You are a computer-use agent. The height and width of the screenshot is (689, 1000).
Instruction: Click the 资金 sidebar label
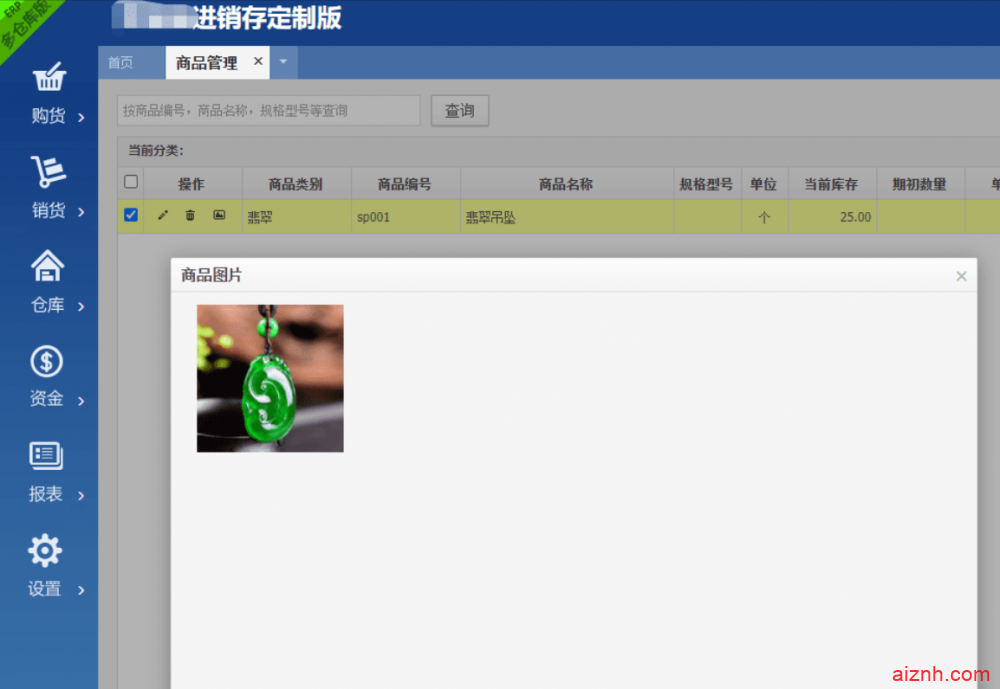click(47, 399)
